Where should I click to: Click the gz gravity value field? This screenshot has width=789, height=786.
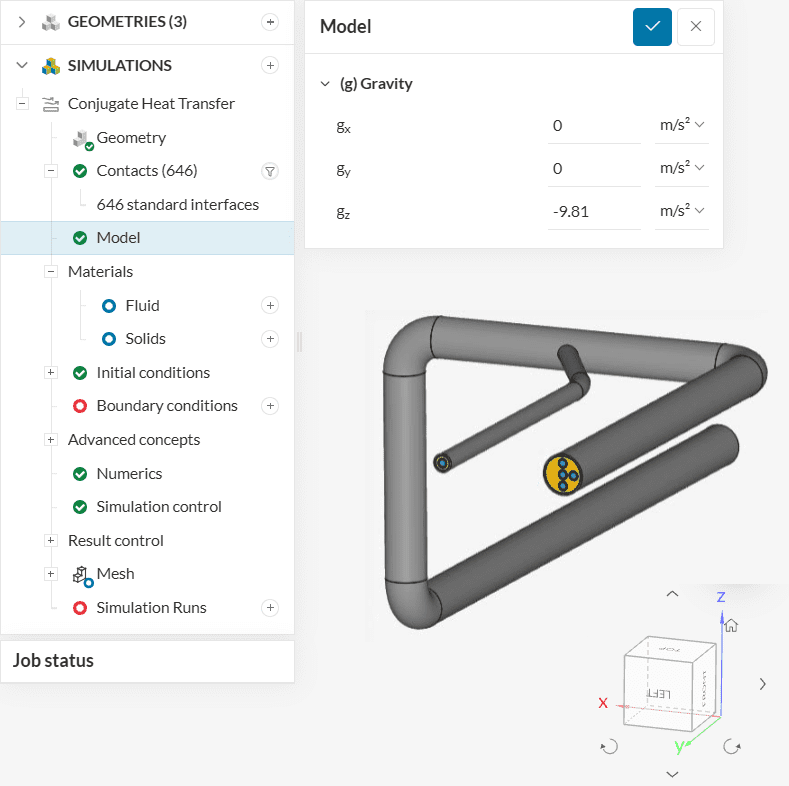pyautogui.click(x=594, y=211)
